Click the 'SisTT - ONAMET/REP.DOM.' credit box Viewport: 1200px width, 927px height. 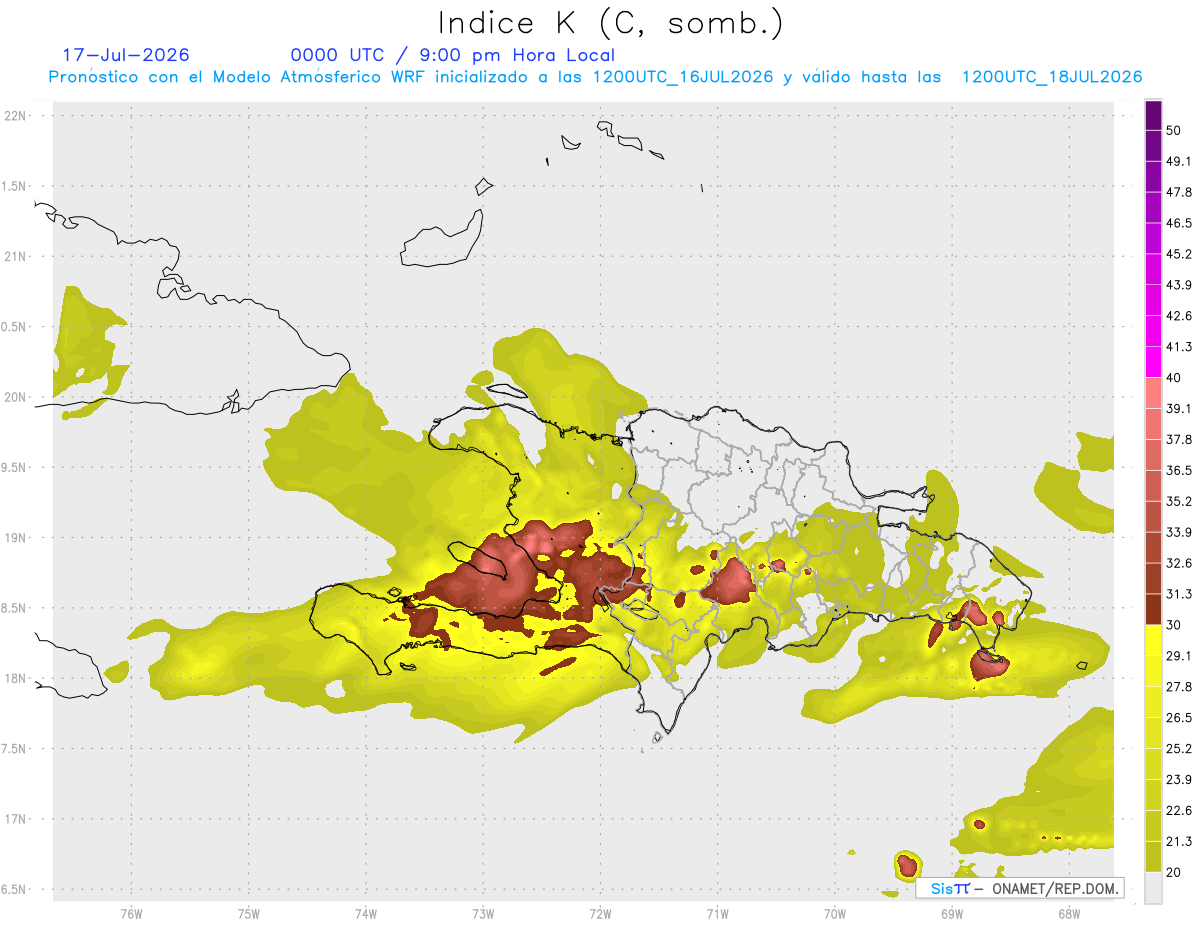point(1020,888)
